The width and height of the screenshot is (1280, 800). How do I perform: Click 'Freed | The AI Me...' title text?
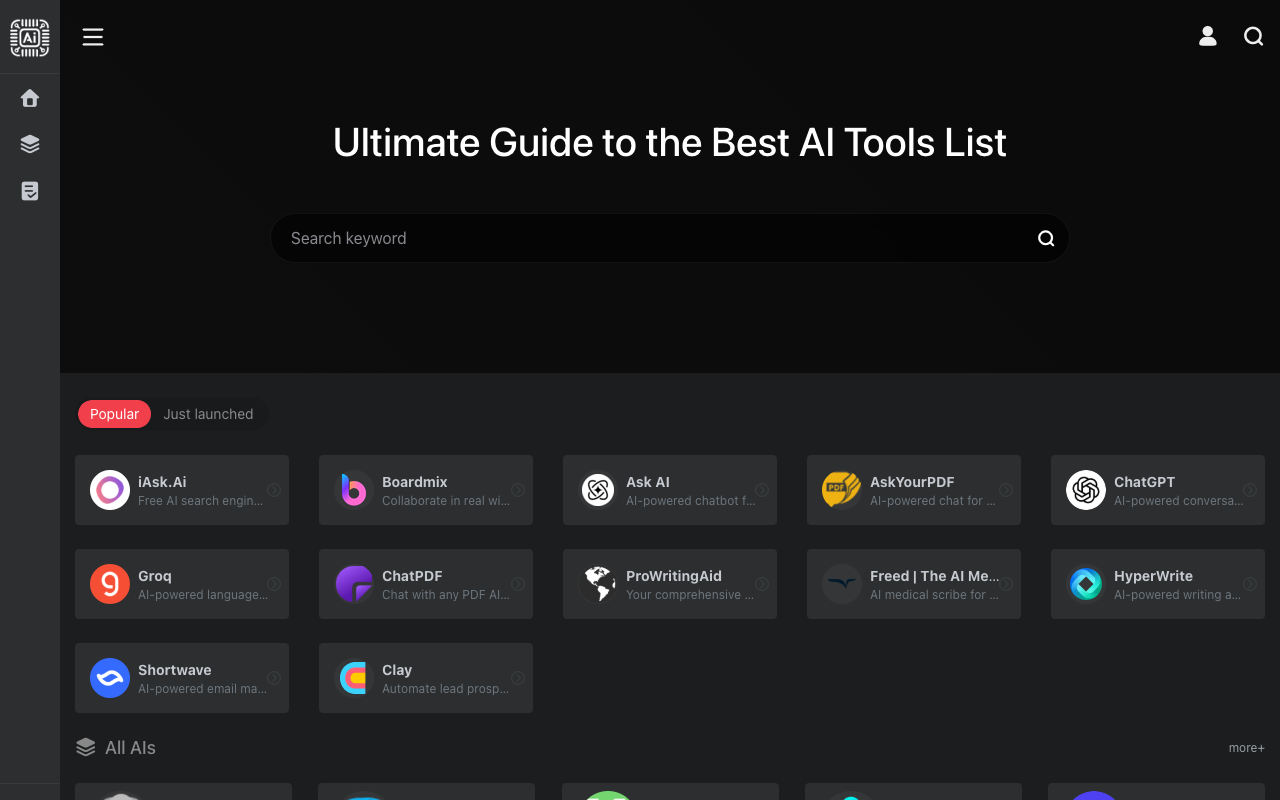(935, 576)
